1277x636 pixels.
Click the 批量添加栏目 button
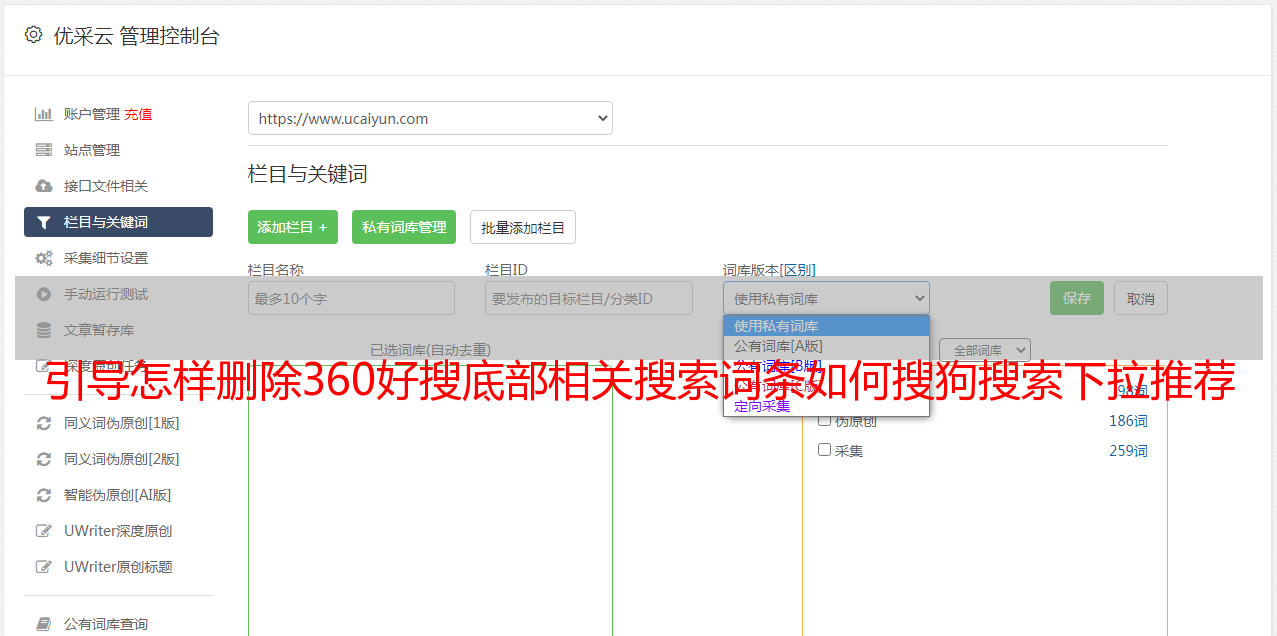523,227
